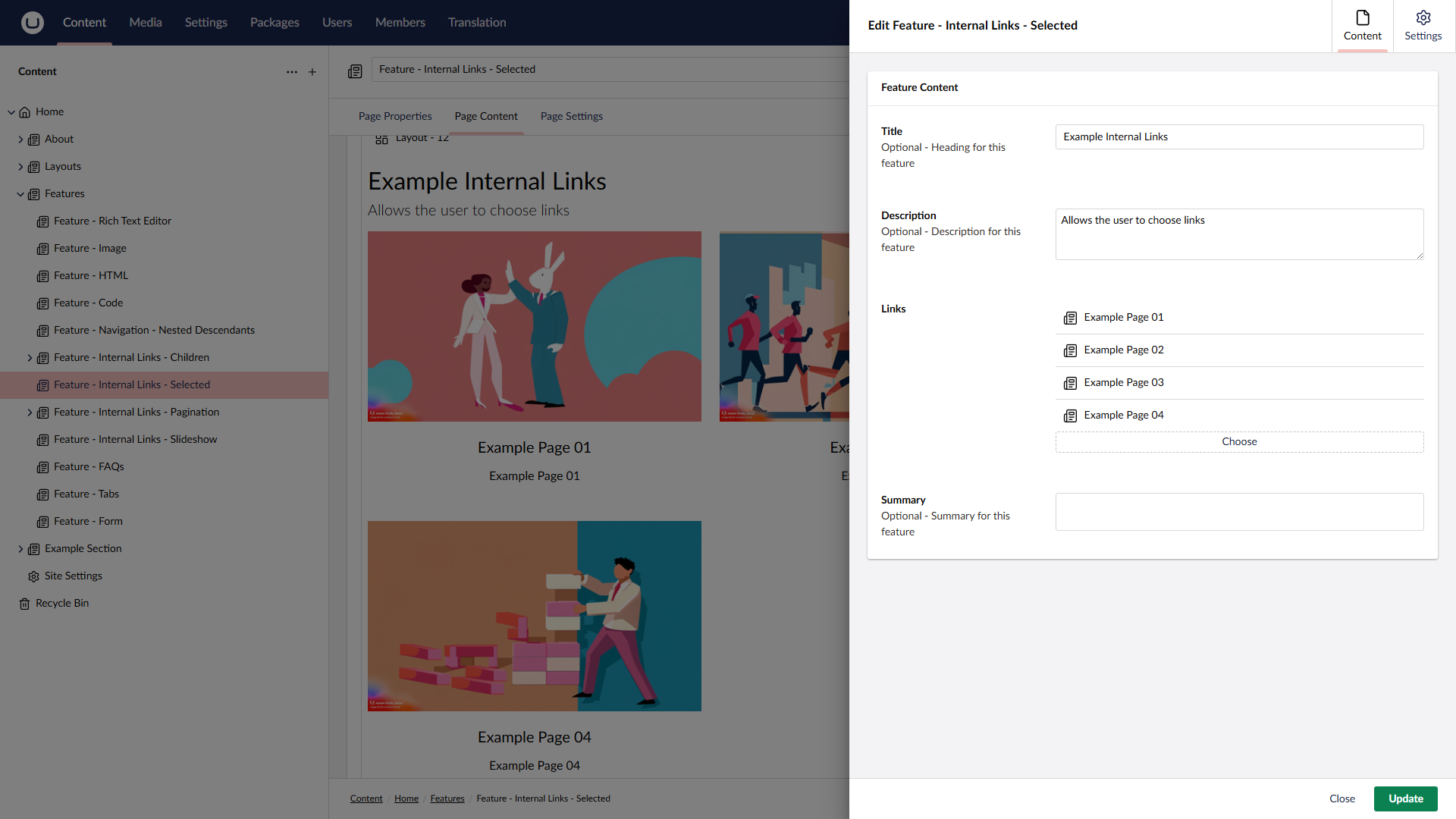Expand the About tree node
The height and width of the screenshot is (819, 1456).
point(20,140)
